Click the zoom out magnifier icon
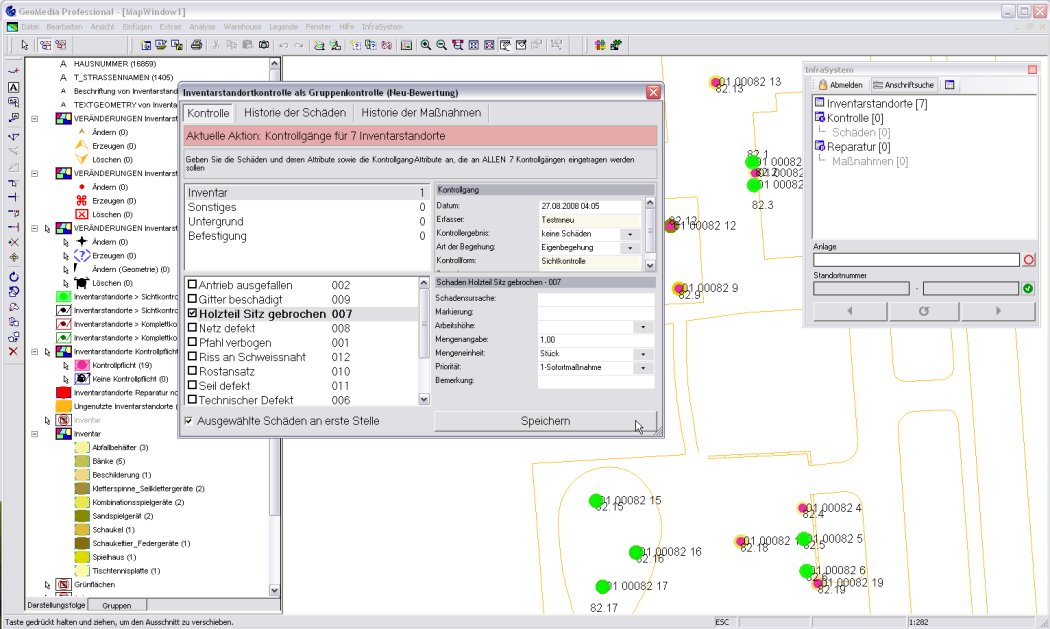 click(x=441, y=45)
